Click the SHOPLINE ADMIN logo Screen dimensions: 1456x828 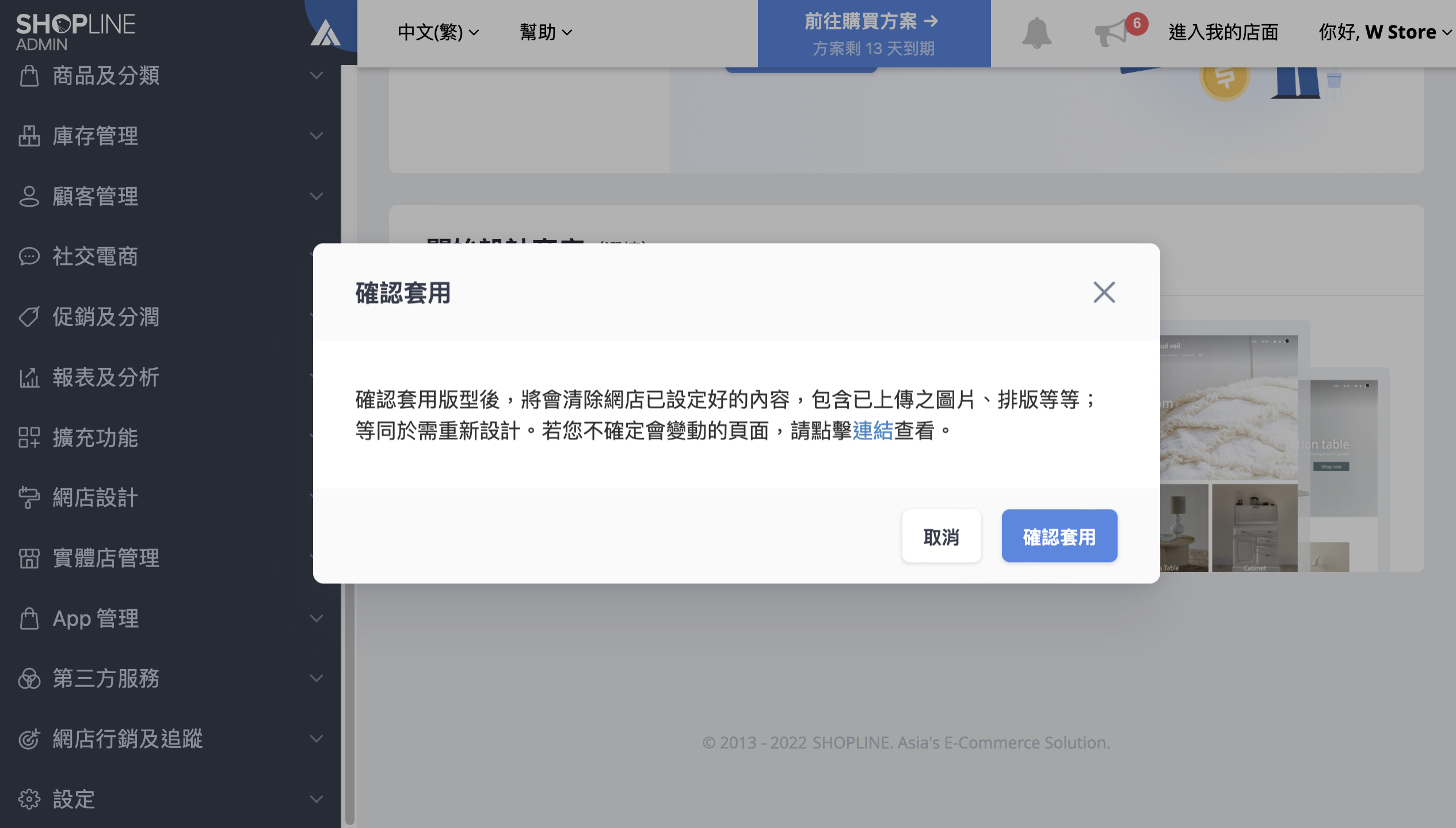click(75, 32)
